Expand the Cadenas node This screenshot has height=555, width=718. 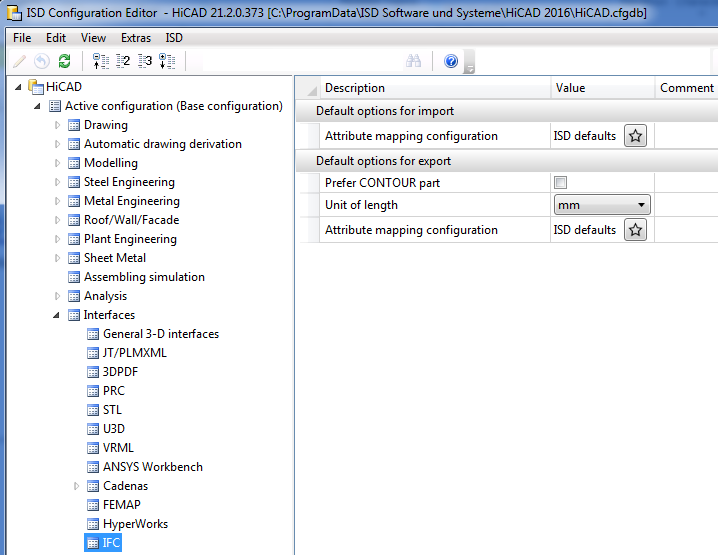(x=76, y=486)
